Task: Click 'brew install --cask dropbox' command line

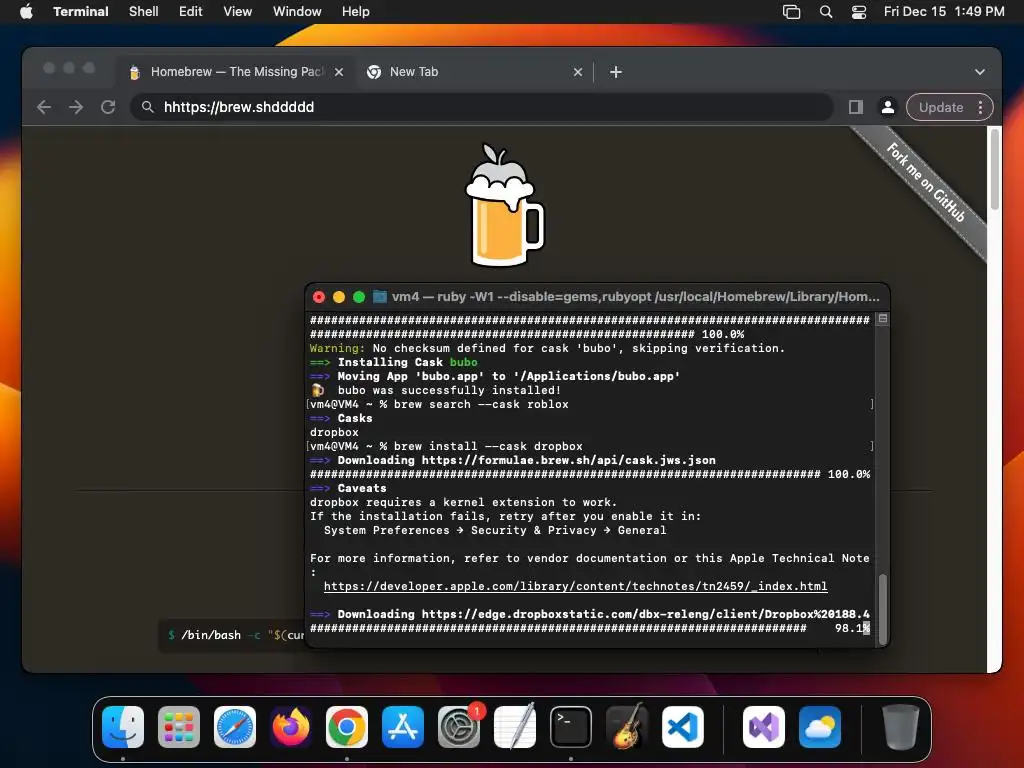Action: [488, 446]
